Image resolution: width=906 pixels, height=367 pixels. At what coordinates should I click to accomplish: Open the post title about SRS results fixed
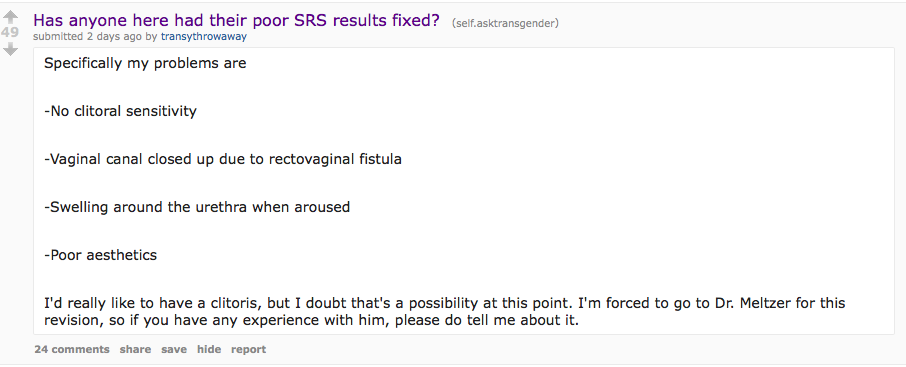pyautogui.click(x=236, y=21)
